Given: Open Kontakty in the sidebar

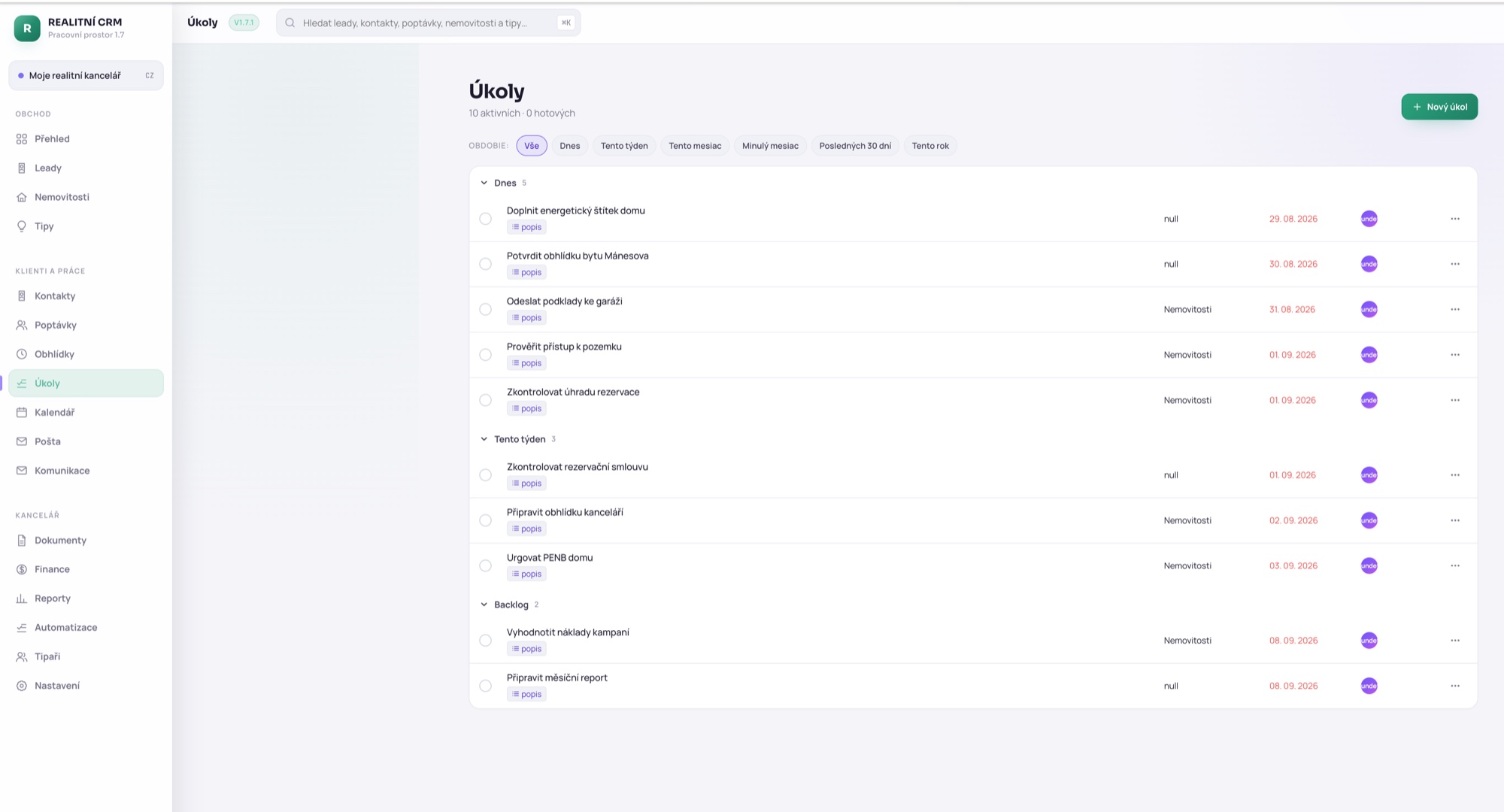Looking at the screenshot, I should pyautogui.click(x=86, y=296).
